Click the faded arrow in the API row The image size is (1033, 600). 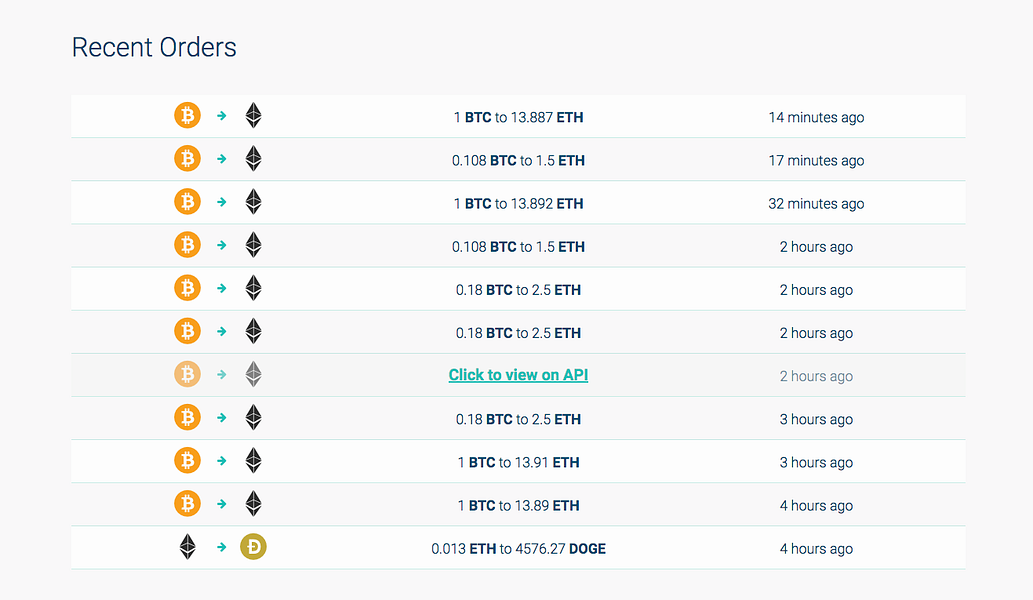pyautogui.click(x=220, y=374)
